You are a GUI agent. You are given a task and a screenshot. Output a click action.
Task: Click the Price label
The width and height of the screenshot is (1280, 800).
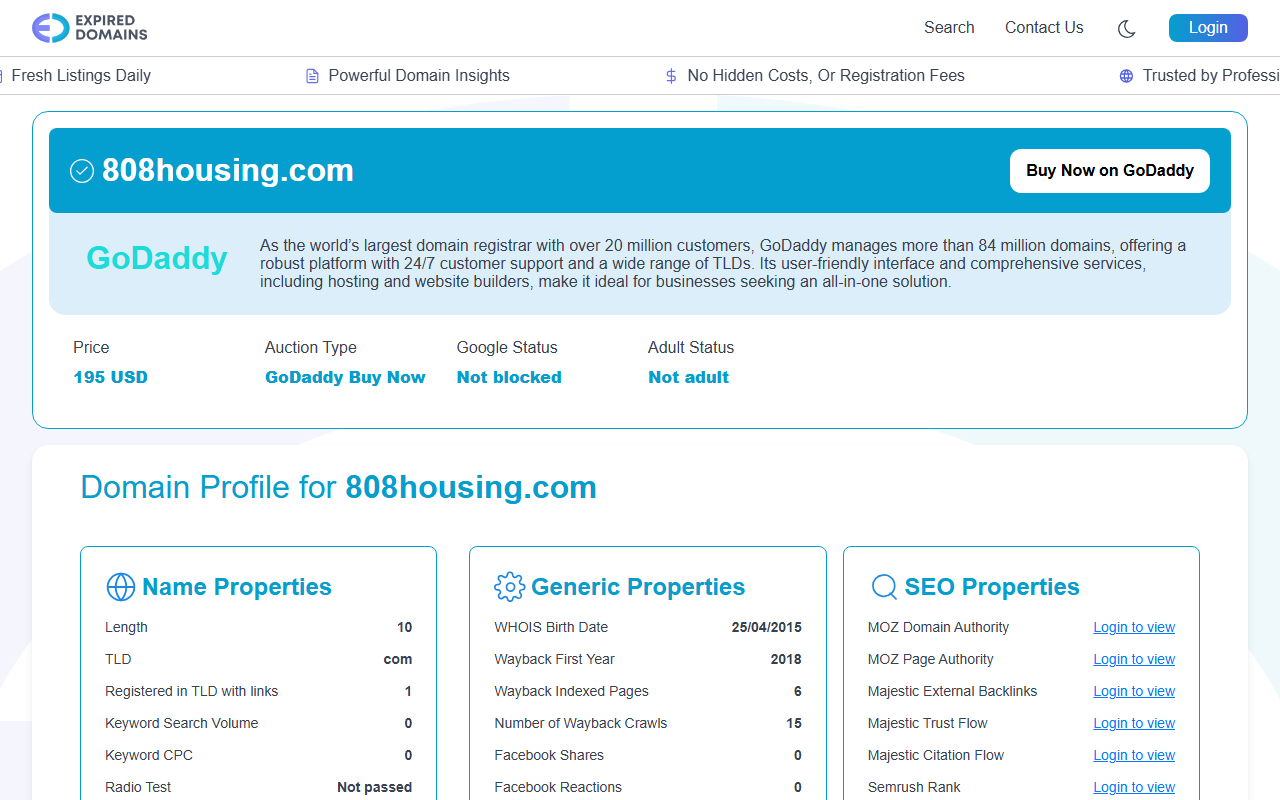[91, 347]
